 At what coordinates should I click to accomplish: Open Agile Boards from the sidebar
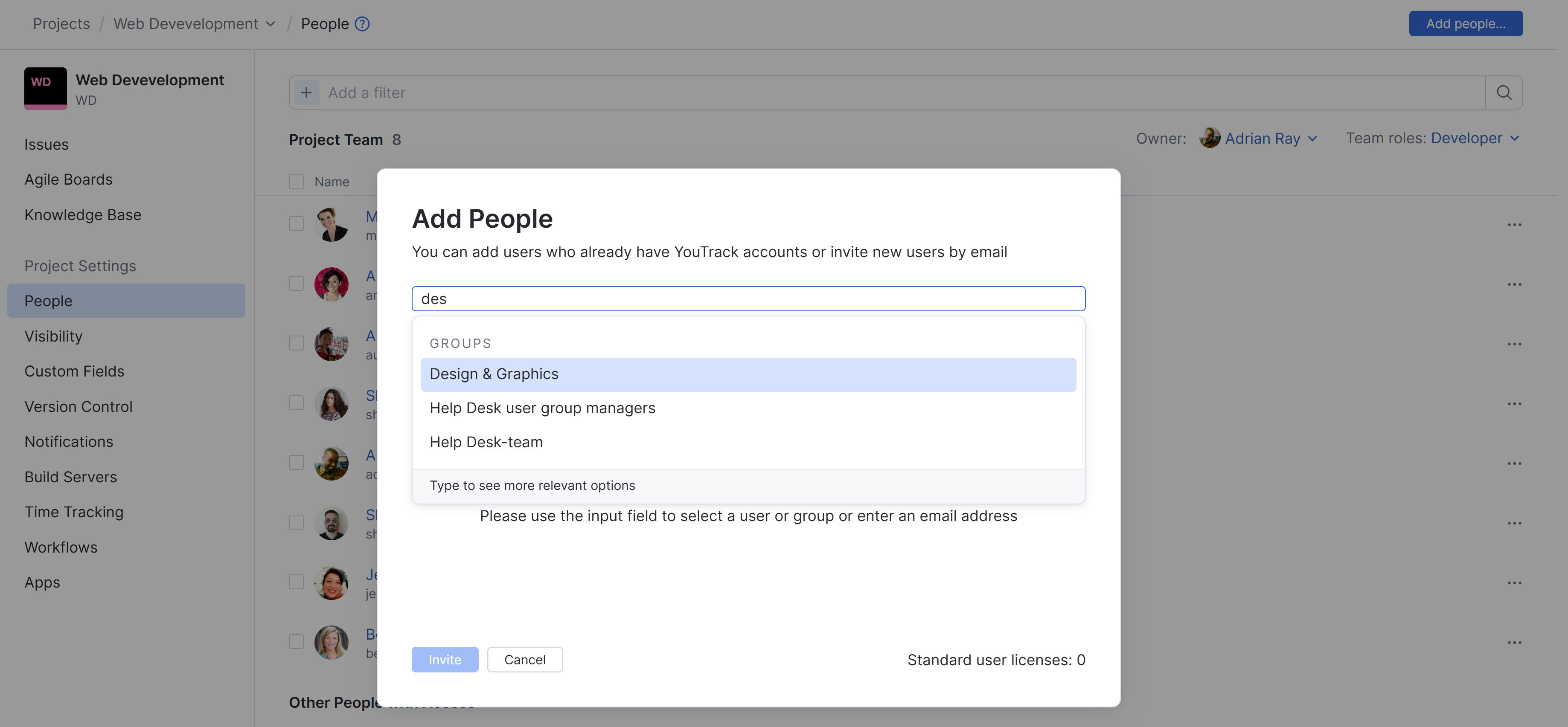tap(68, 180)
